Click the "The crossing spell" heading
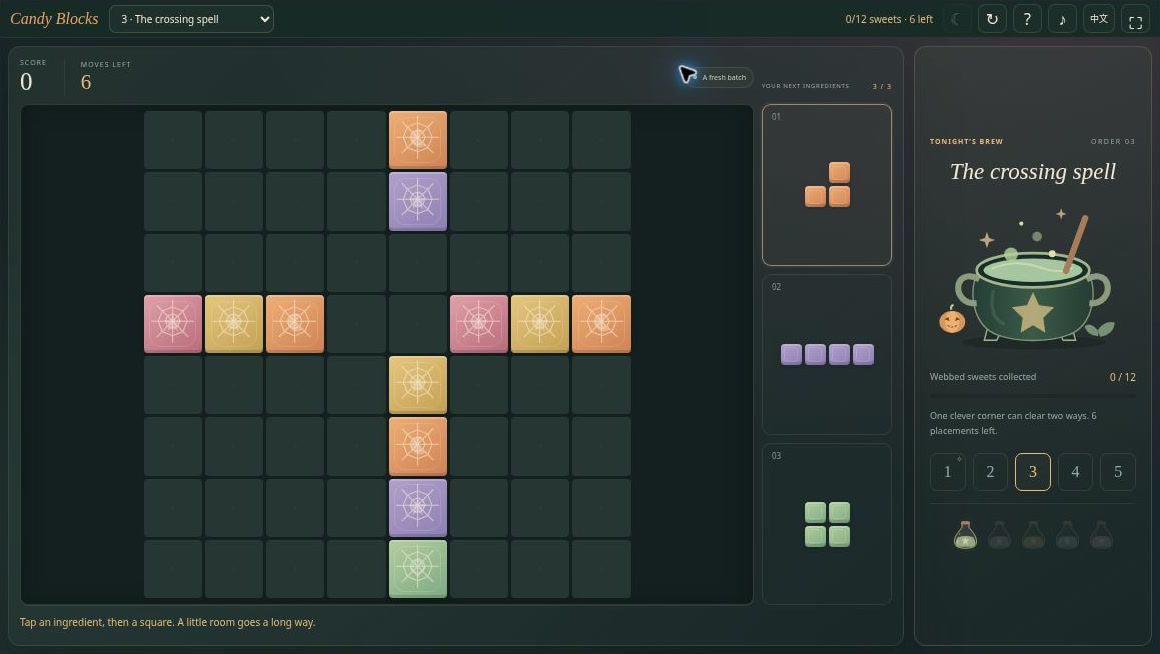This screenshot has width=1160, height=654. (1033, 172)
